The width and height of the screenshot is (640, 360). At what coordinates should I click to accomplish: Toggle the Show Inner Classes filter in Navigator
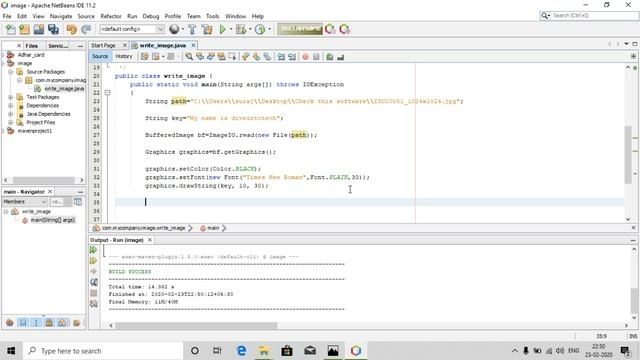pos(62,323)
